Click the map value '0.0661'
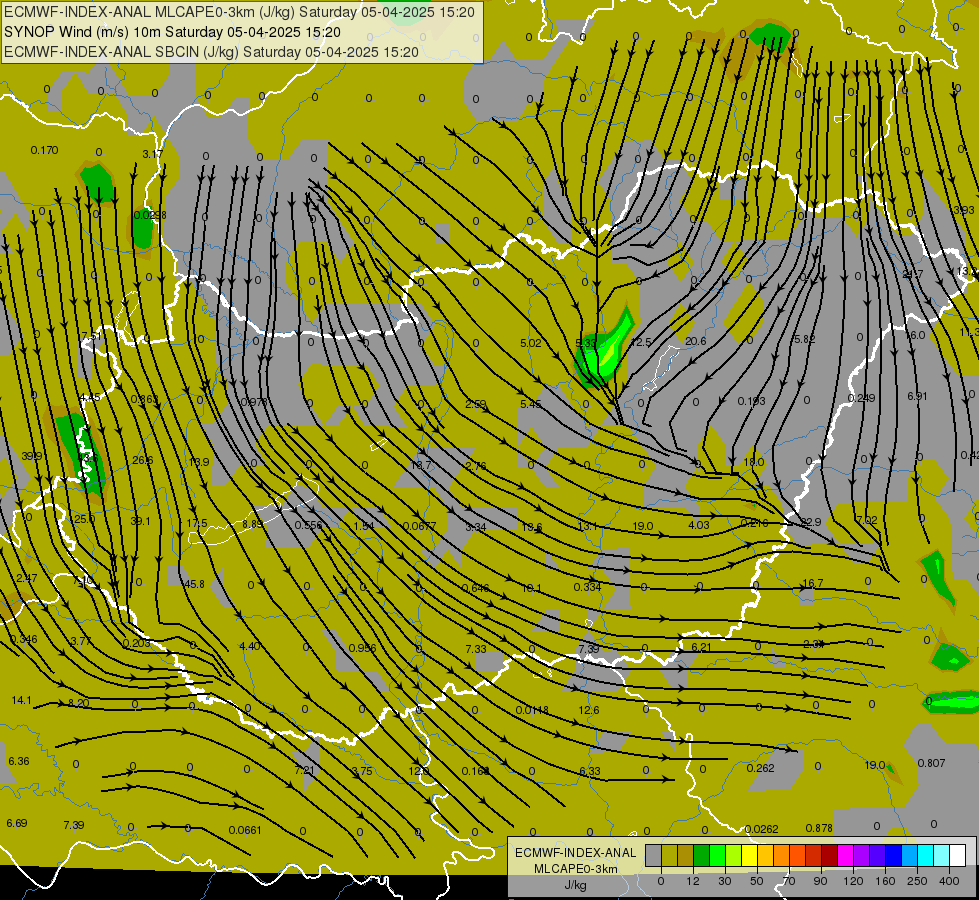 (245, 831)
